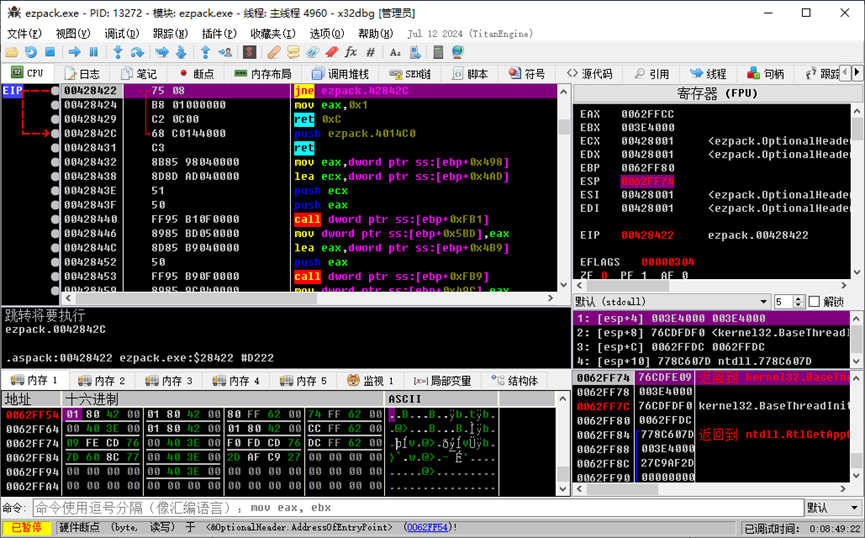Follow the 0062FF54 link in status bar
Image resolution: width=865 pixels, height=538 pixels.
pos(426,527)
